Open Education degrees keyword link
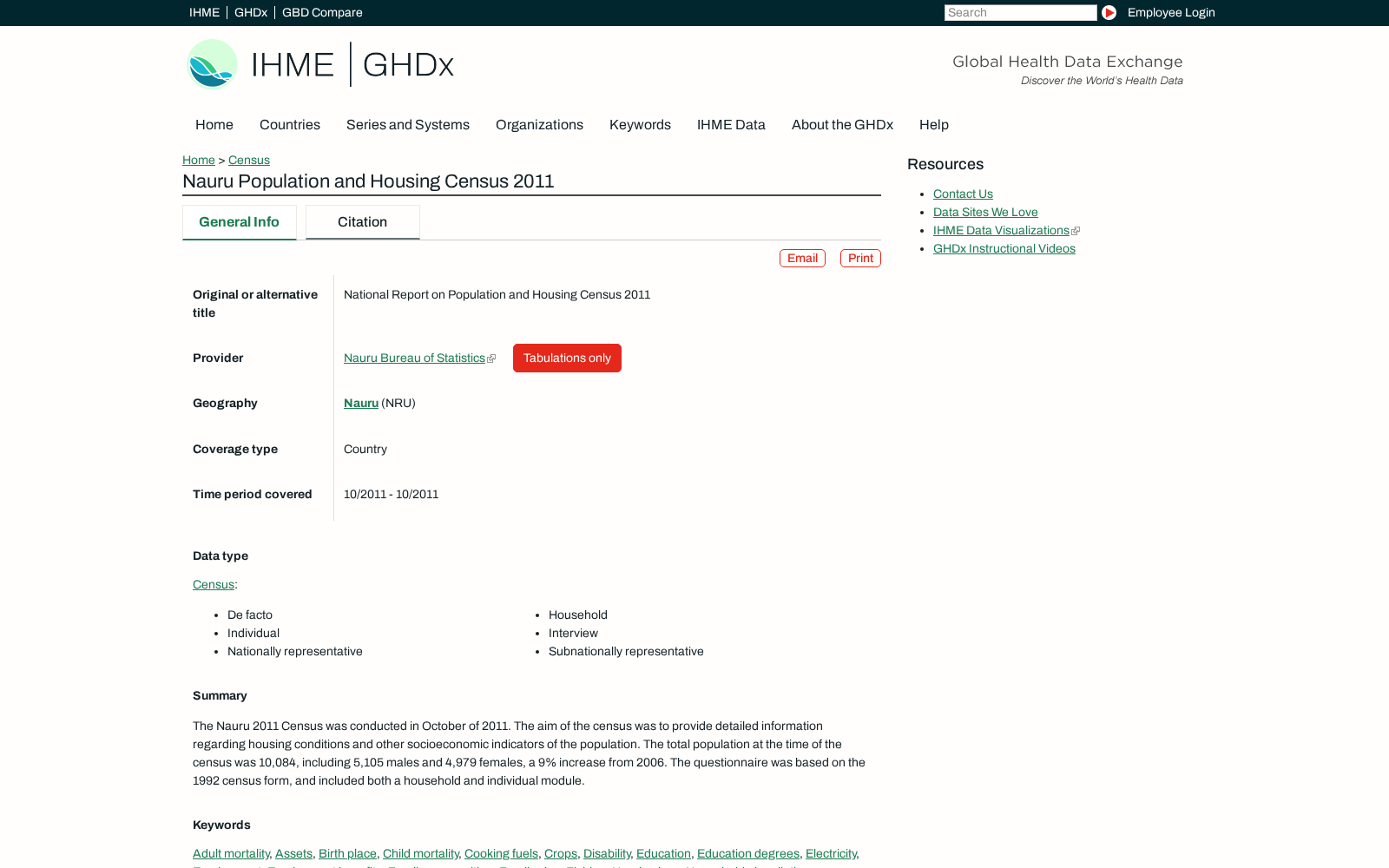 [x=748, y=853]
